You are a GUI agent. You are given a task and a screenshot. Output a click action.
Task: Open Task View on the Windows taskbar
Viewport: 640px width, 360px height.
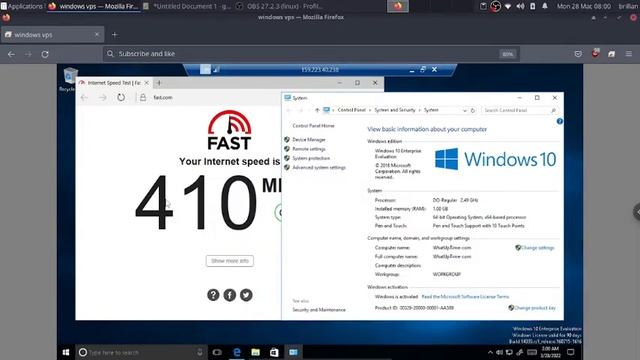click(x=217, y=352)
